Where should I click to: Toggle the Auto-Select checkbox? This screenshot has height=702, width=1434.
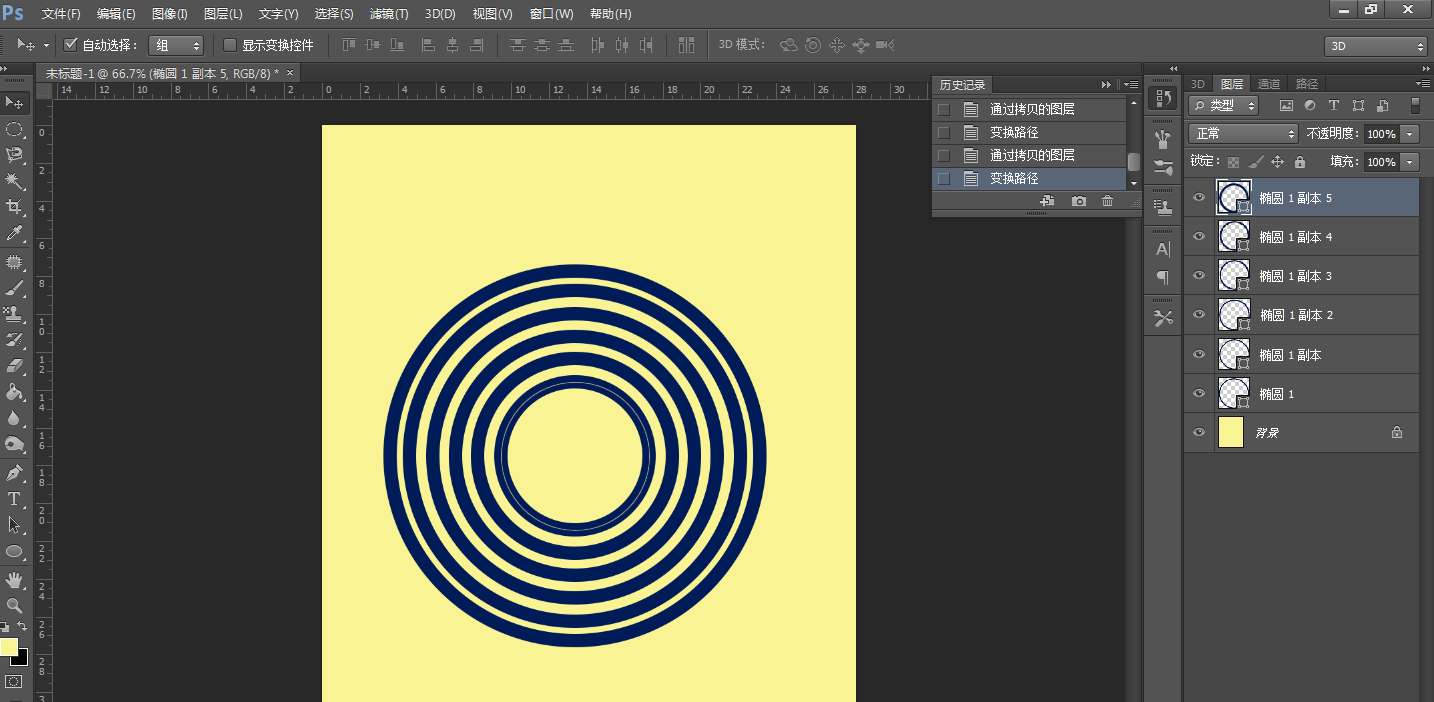[71, 45]
